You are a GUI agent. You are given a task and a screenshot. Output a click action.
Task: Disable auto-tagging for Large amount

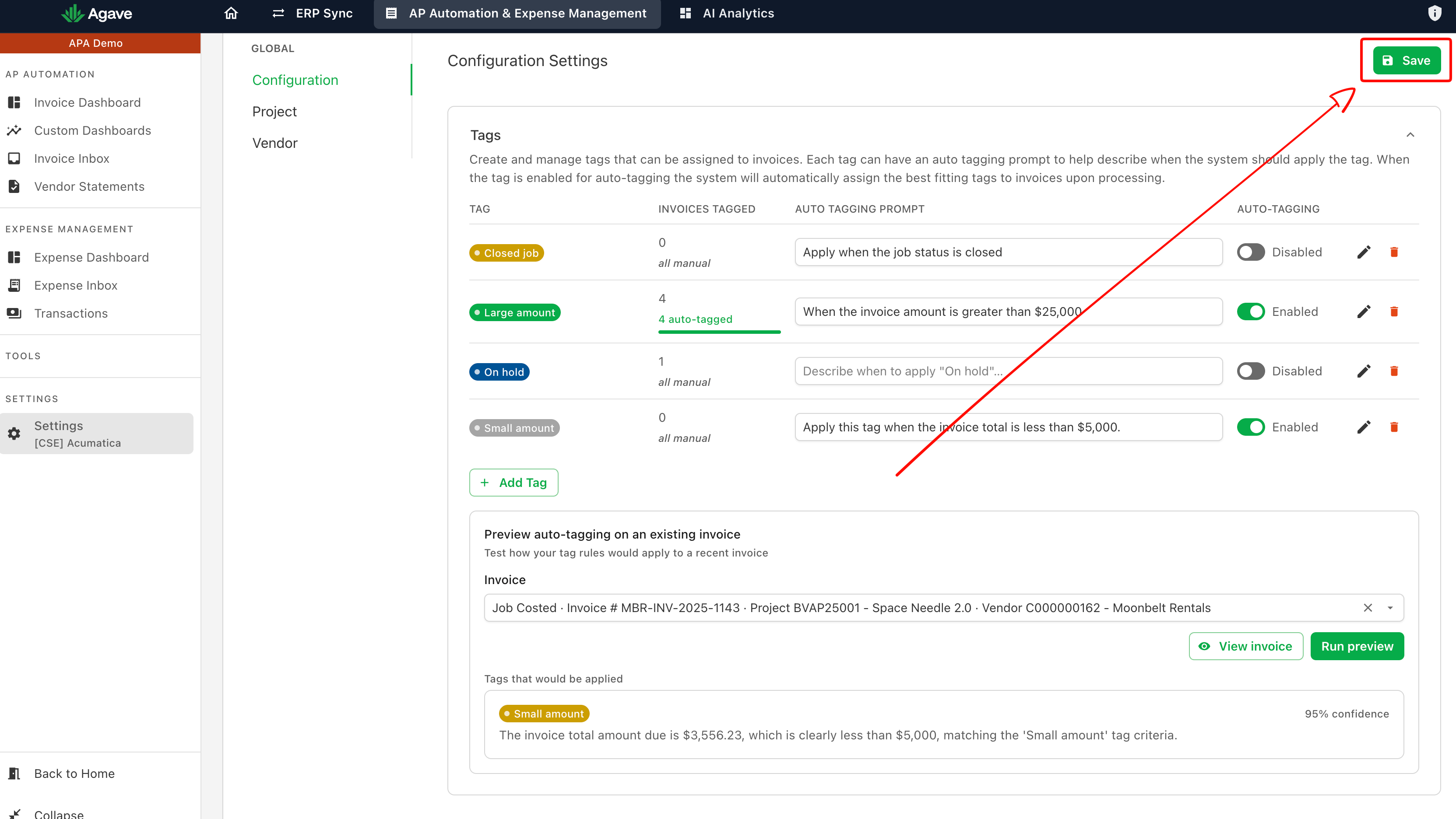point(1250,311)
